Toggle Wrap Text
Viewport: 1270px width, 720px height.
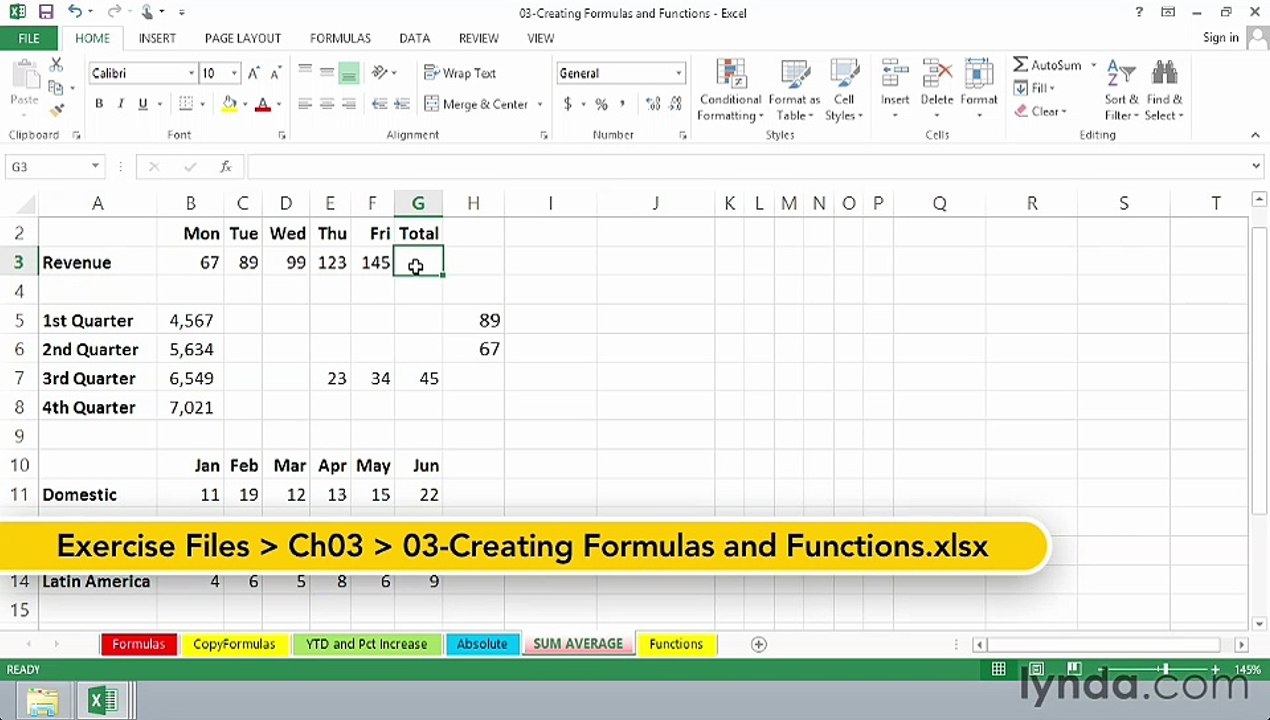tap(460, 73)
